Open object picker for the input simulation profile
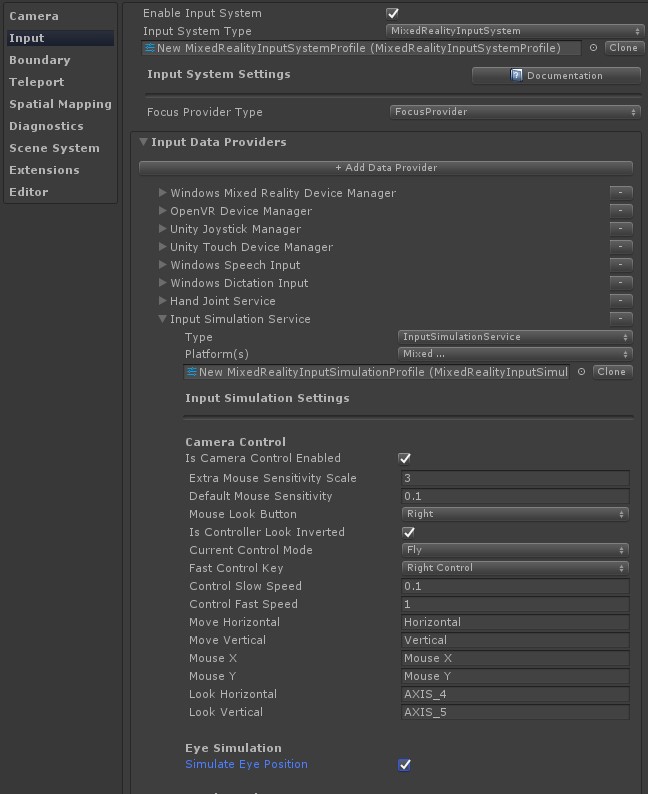Image resolution: width=648 pixels, height=794 pixels. (x=582, y=372)
